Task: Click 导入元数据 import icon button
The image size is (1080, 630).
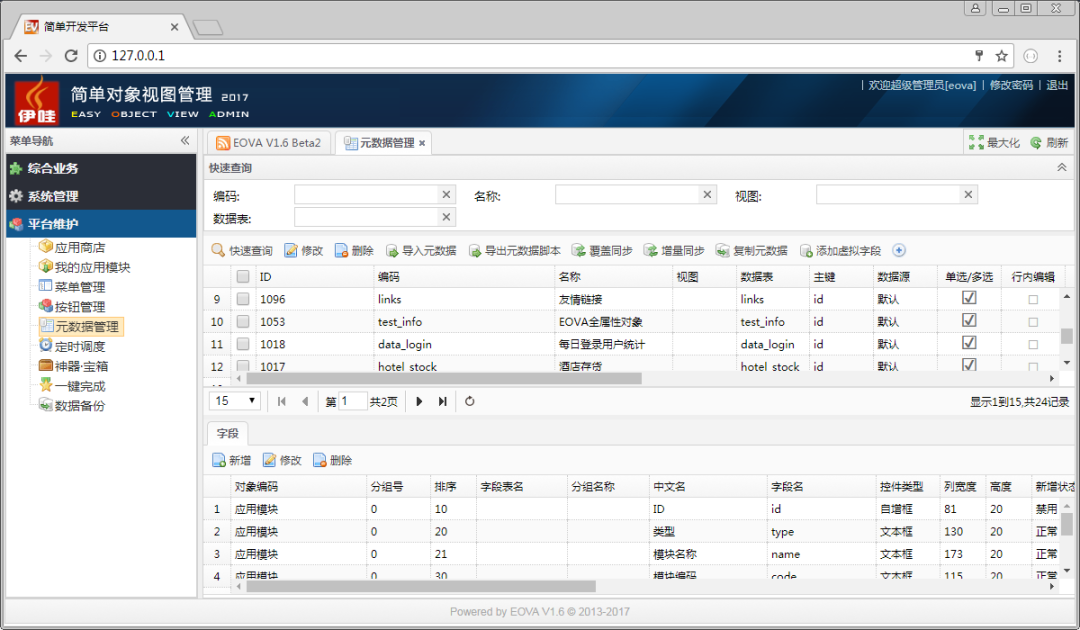Action: point(421,251)
